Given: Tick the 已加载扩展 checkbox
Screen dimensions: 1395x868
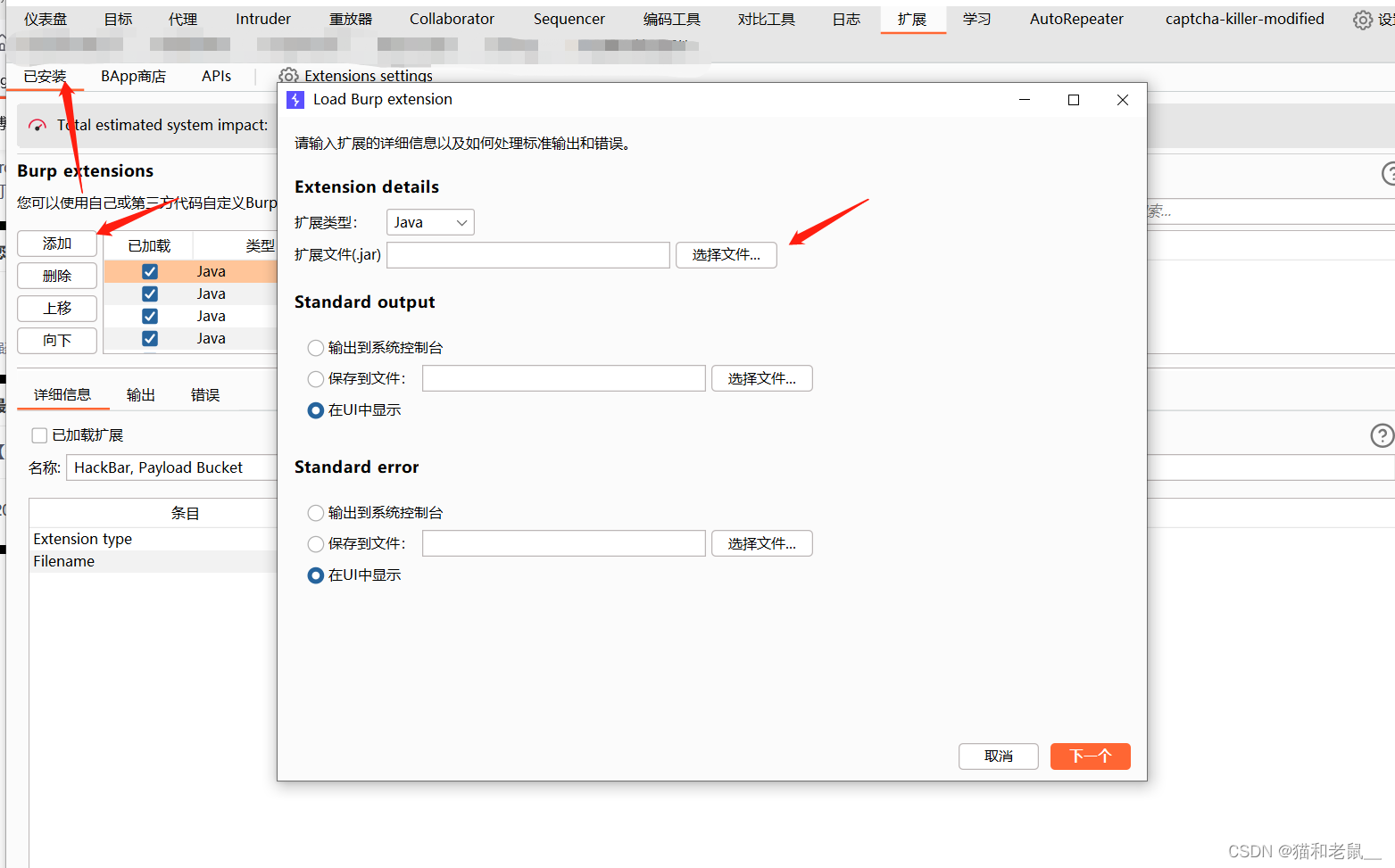Looking at the screenshot, I should coord(39,435).
